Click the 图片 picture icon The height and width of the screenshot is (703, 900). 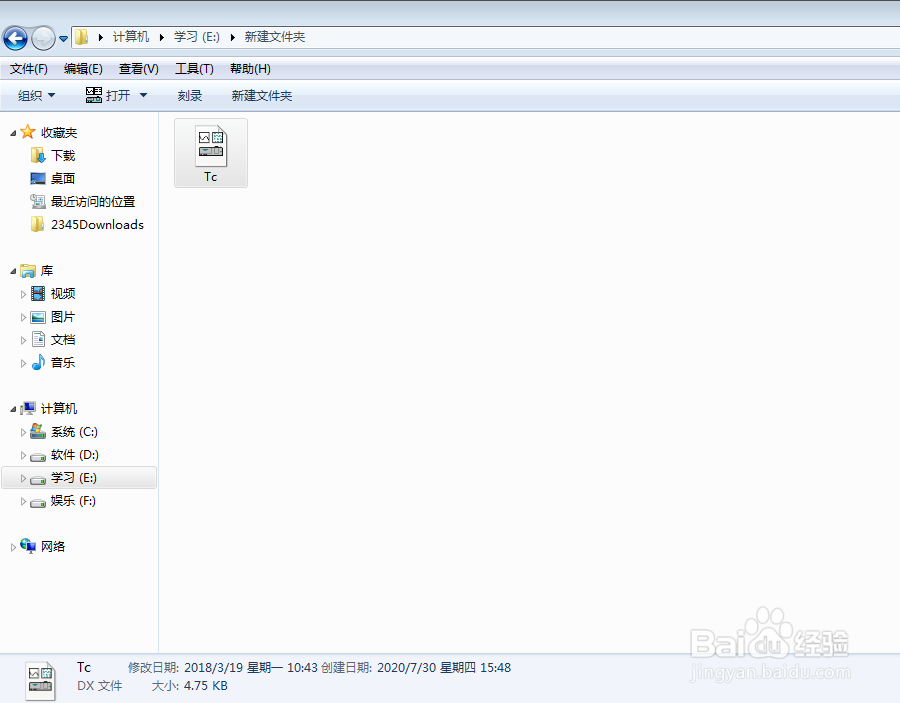tap(38, 317)
